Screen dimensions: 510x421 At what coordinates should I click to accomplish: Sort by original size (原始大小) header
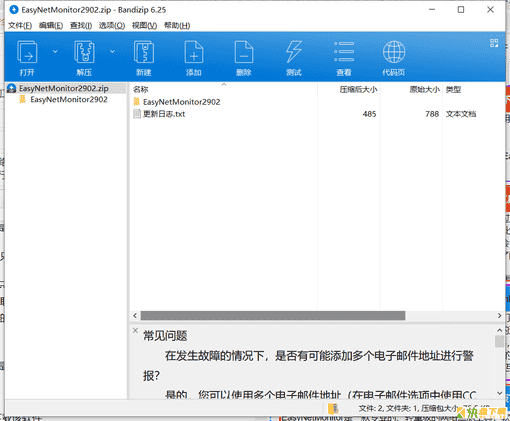pos(425,89)
